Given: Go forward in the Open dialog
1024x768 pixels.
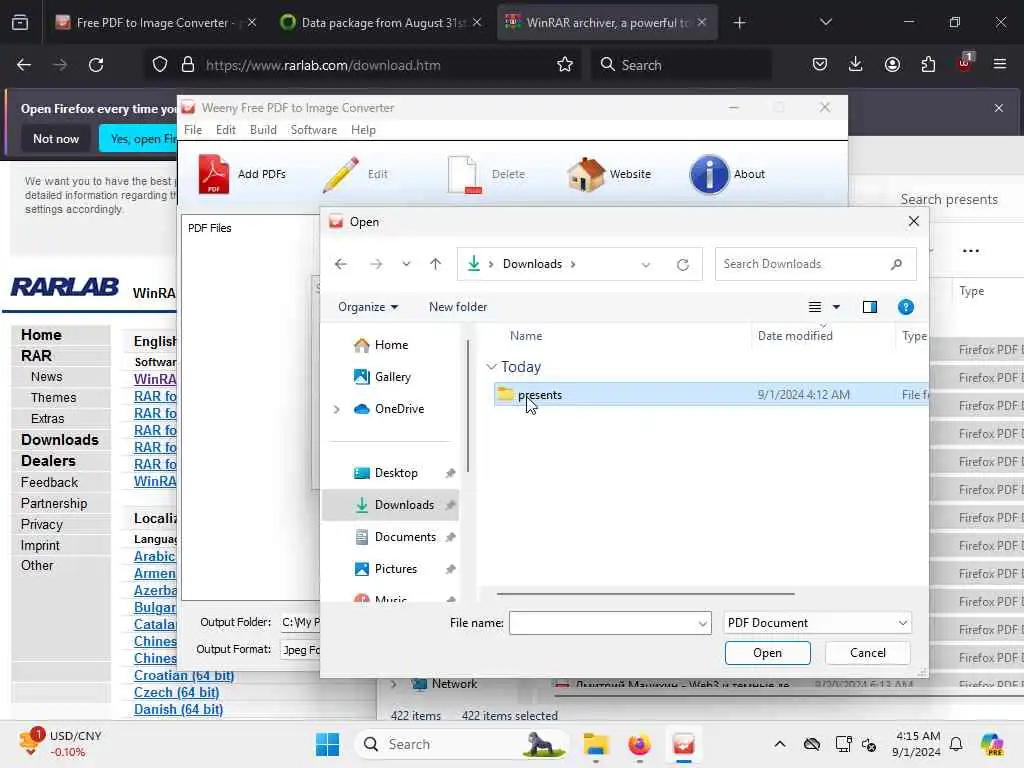Looking at the screenshot, I should pyautogui.click(x=376, y=264).
